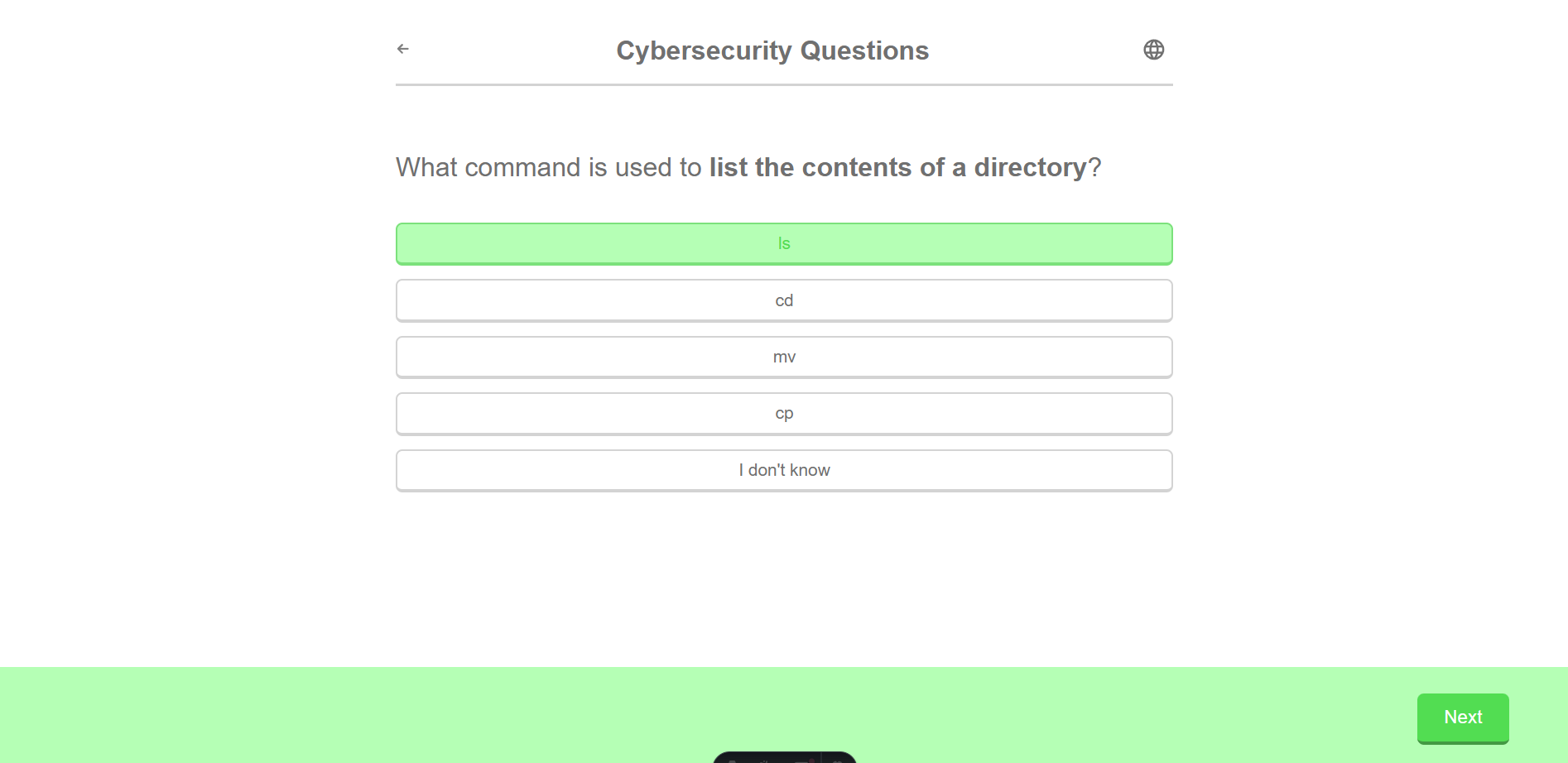Return to previous screen via arrow icon
Image resolution: width=1568 pixels, height=763 pixels.
click(403, 49)
